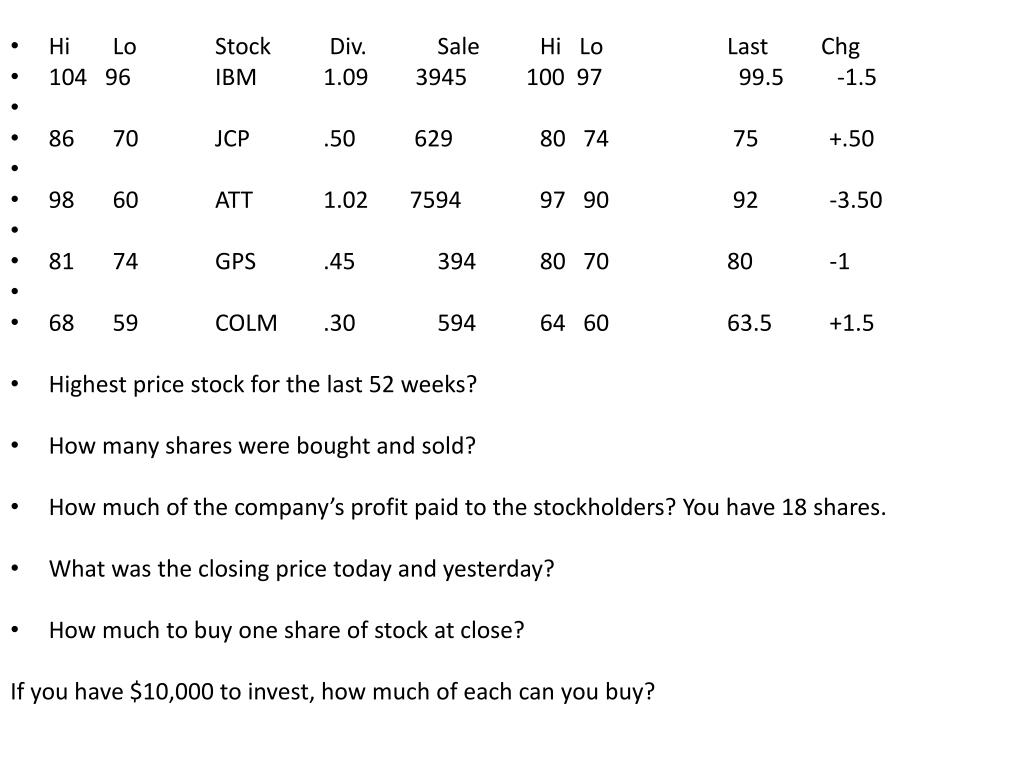Select 'How many shares were bought' line
Viewport: 1024px width, 768px height.
pyautogui.click(x=262, y=446)
